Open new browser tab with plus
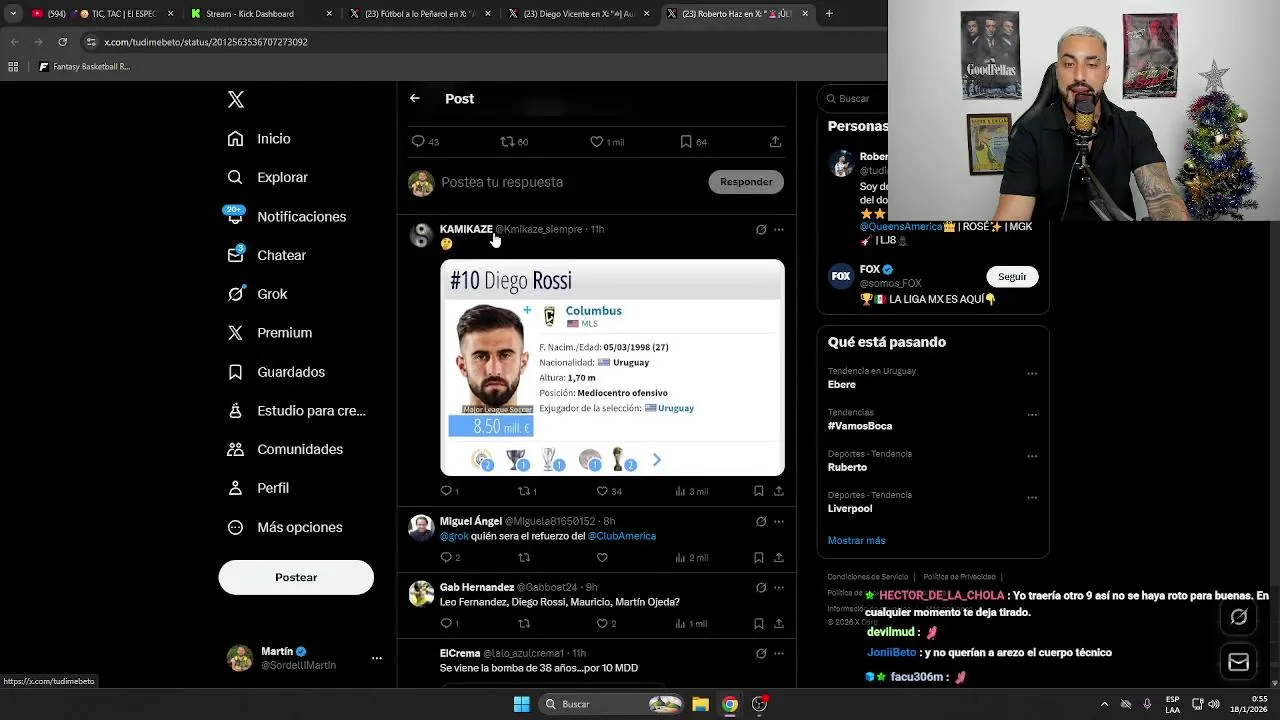Viewport: 1280px width, 720px height. click(x=829, y=14)
